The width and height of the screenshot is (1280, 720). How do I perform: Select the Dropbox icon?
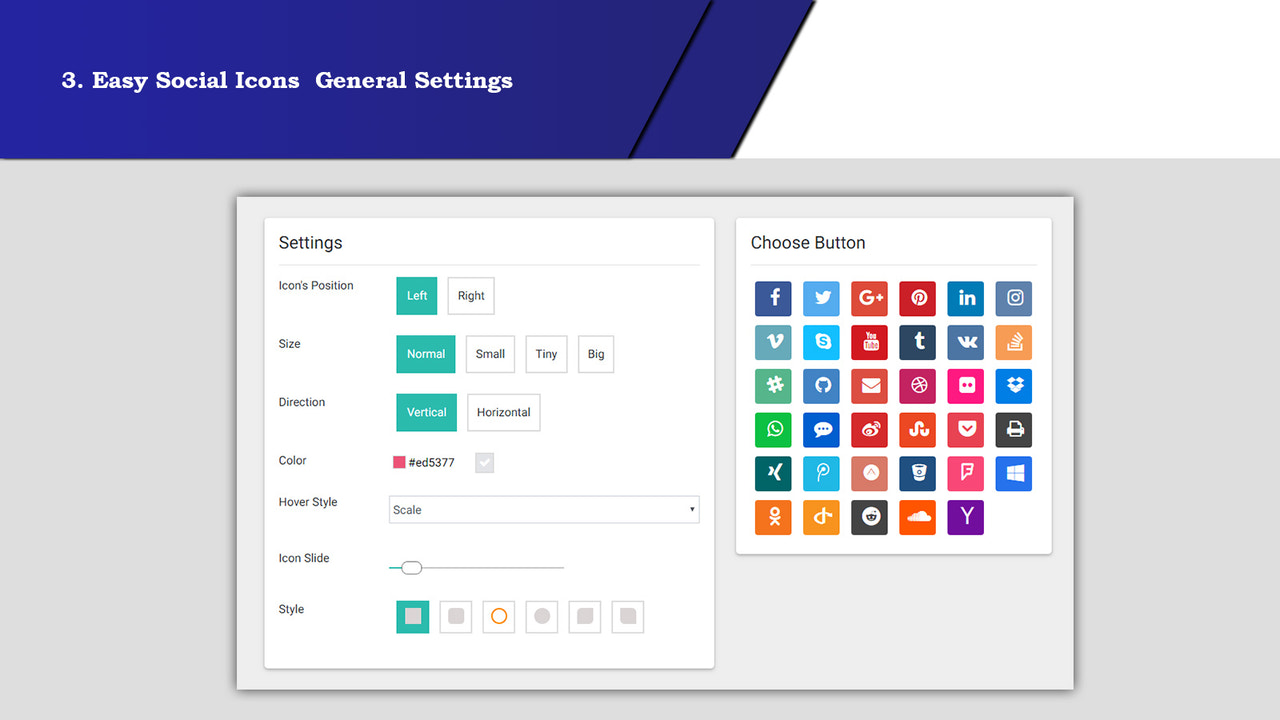click(x=1013, y=386)
